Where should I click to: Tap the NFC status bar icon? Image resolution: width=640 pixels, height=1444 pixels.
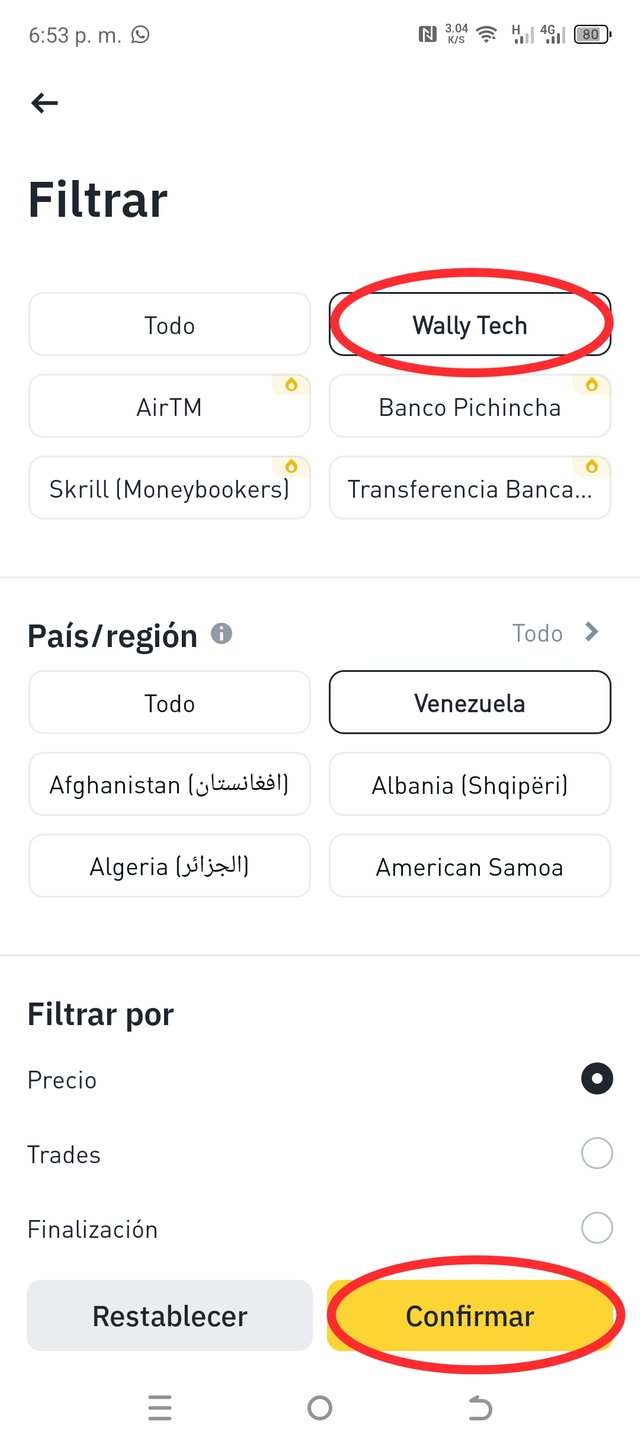pos(427,35)
